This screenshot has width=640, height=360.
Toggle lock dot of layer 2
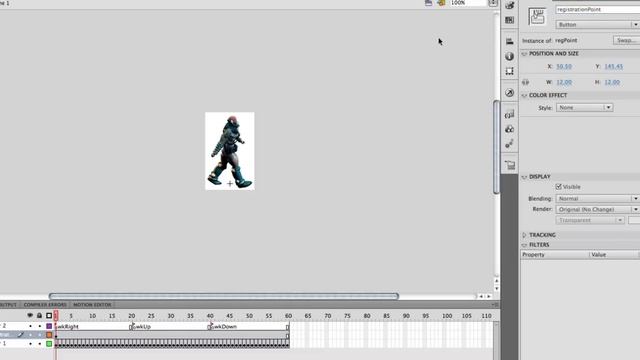40,326
